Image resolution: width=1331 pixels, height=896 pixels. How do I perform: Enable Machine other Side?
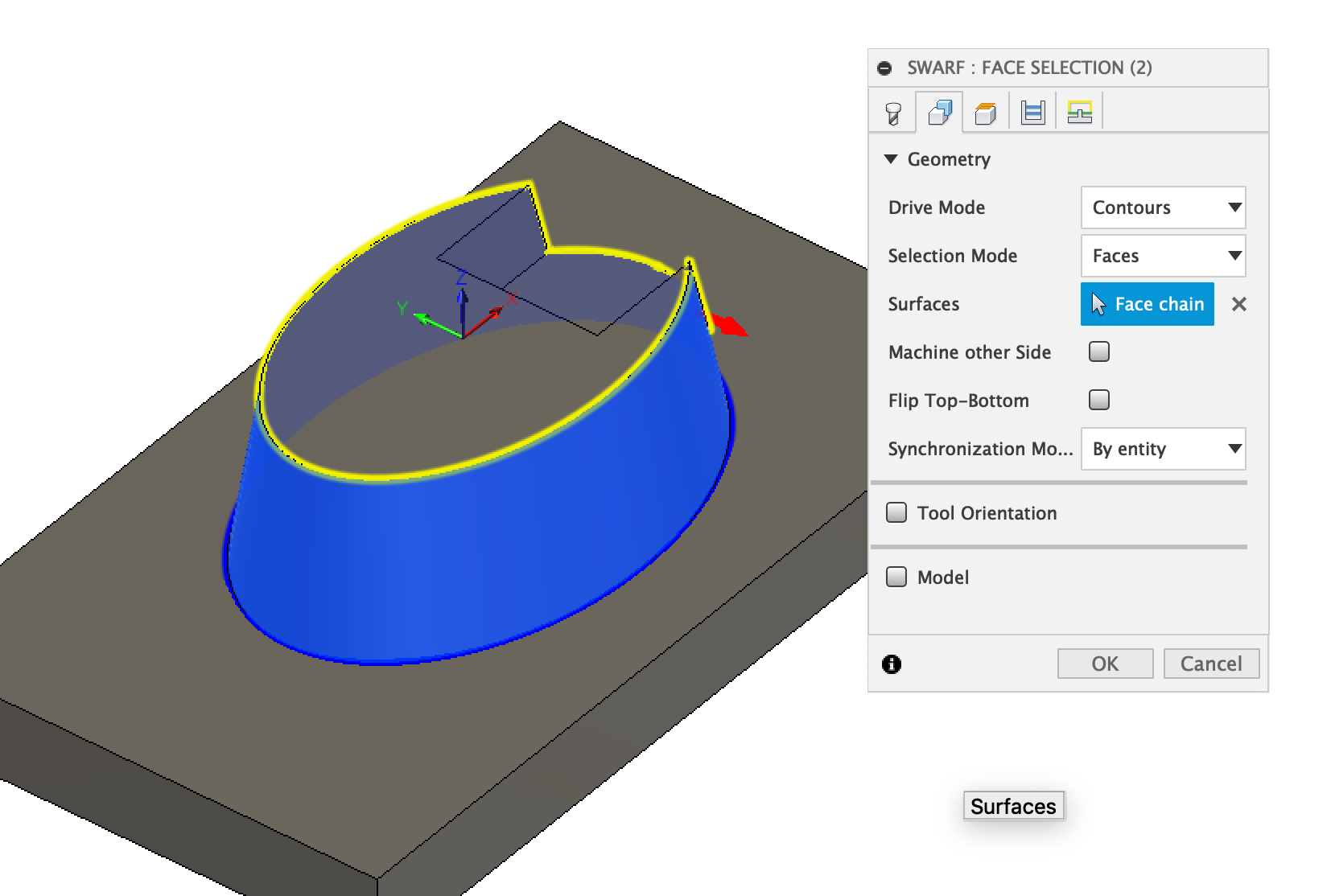1098,351
